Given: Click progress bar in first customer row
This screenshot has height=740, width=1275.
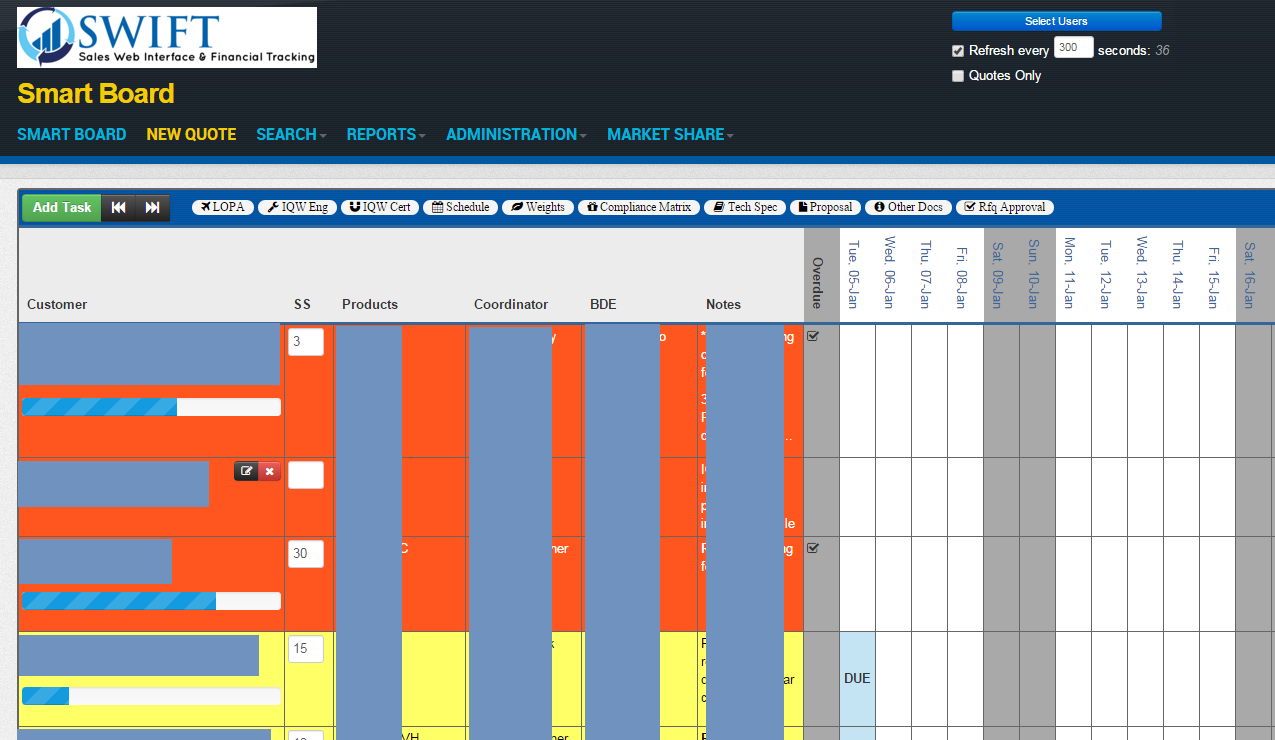Looking at the screenshot, I should [x=151, y=407].
